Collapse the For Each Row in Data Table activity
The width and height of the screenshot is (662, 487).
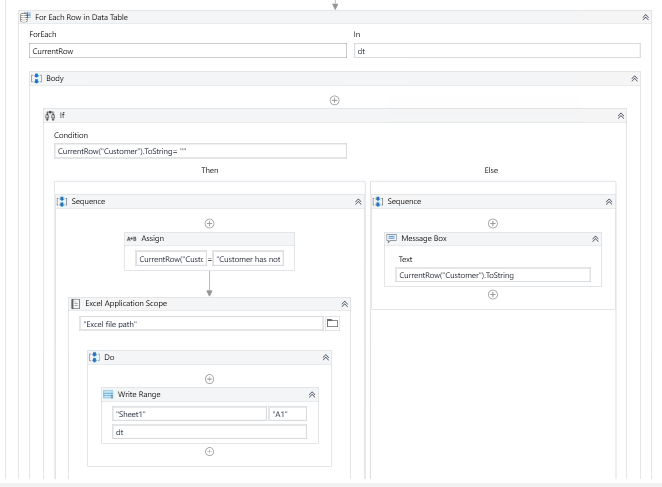pos(646,17)
